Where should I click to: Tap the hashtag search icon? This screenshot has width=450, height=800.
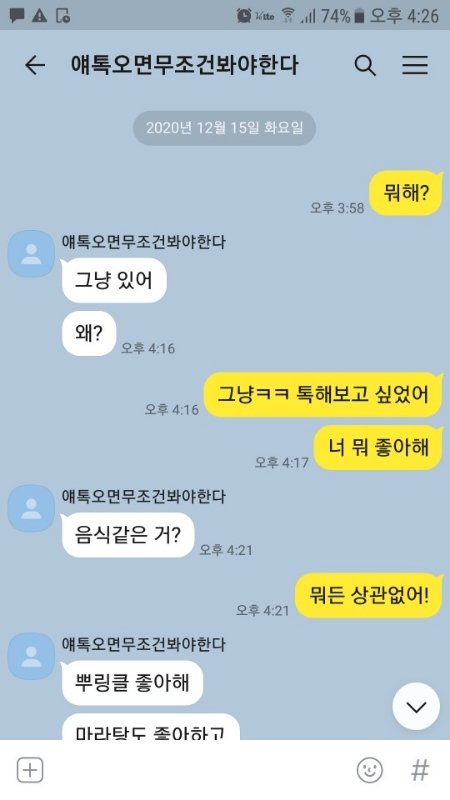(x=420, y=770)
